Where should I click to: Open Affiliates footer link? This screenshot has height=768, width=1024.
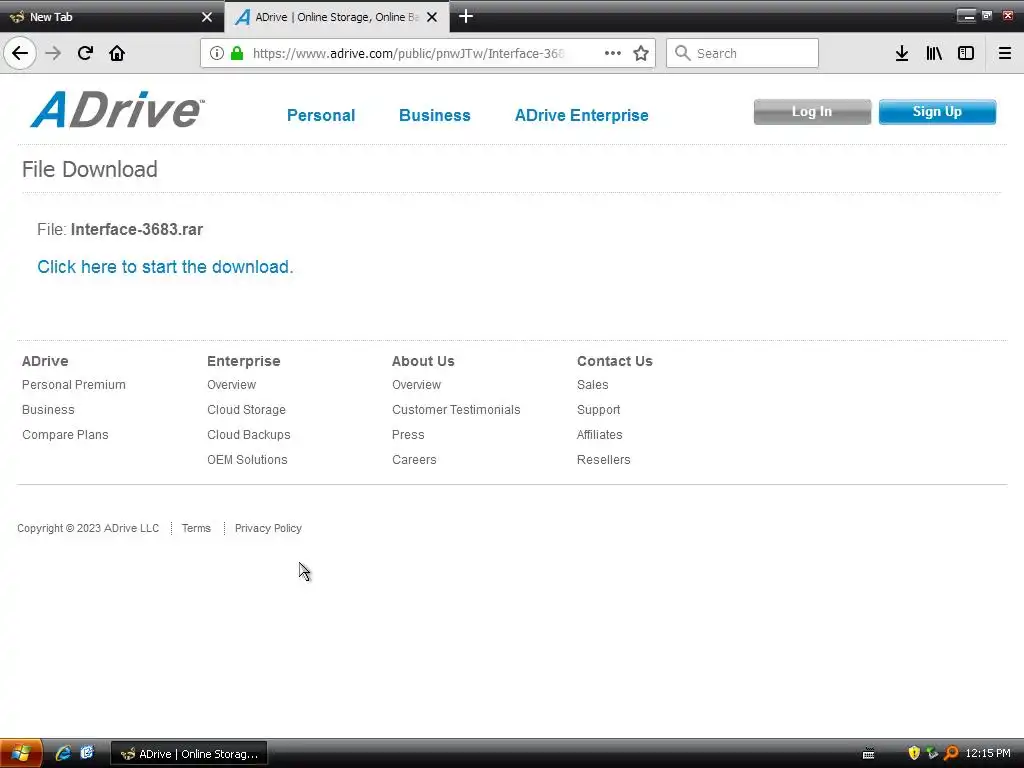pyautogui.click(x=600, y=434)
